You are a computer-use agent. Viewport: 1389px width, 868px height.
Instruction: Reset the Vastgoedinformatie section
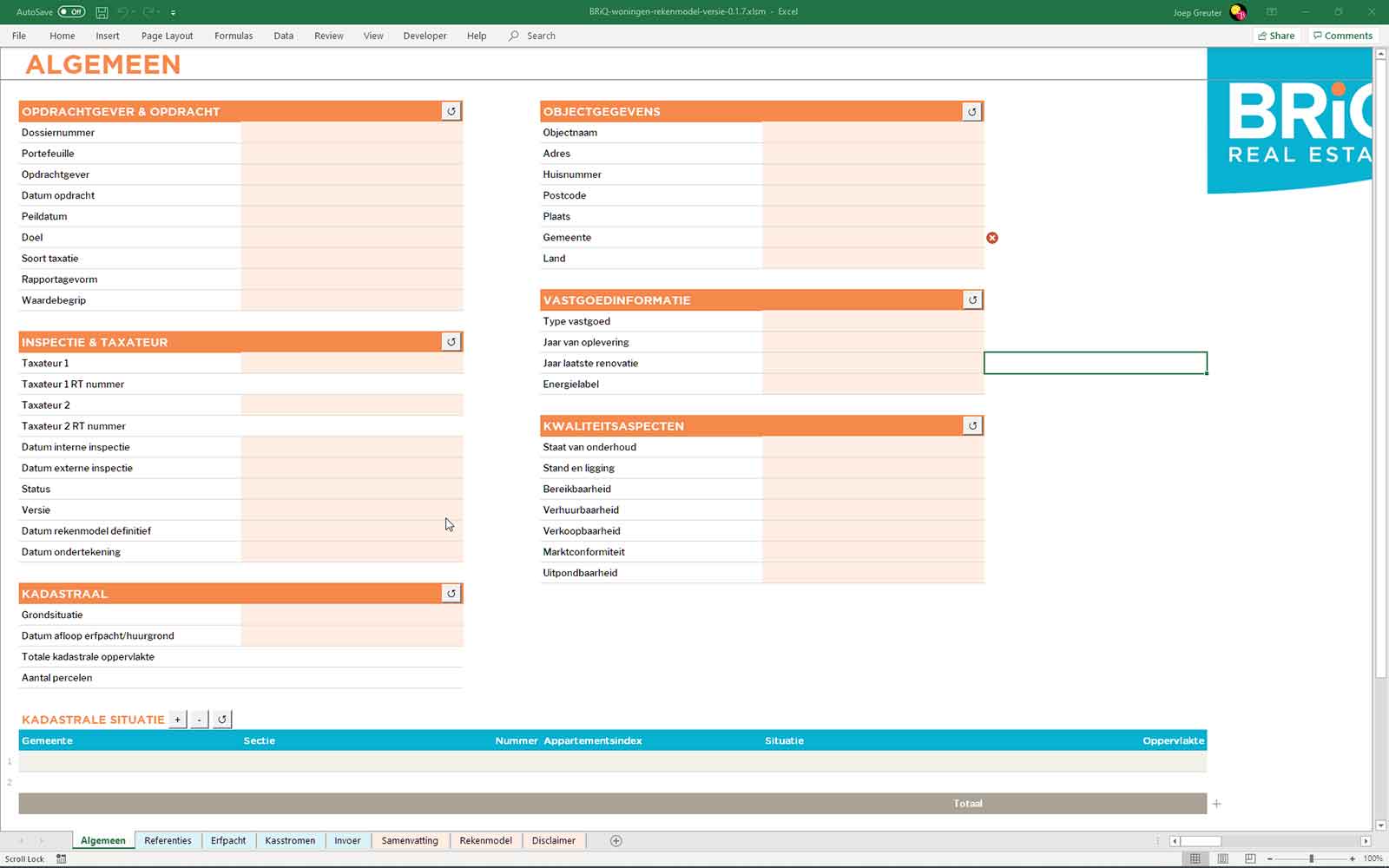click(972, 299)
